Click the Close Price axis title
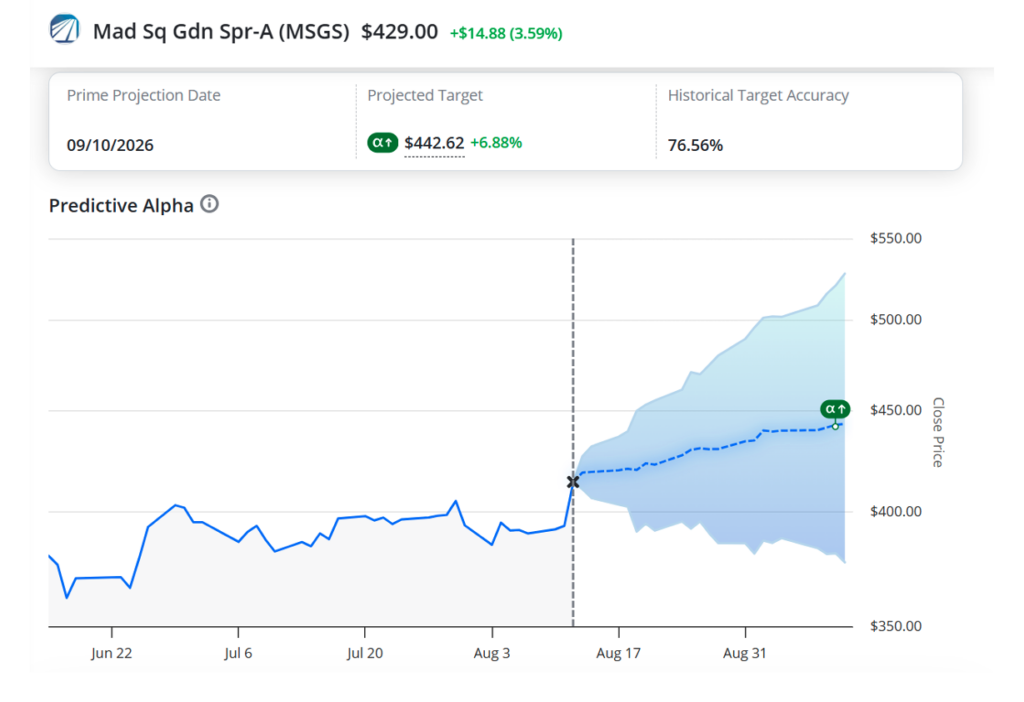Image resolution: width=1024 pixels, height=702 pixels. [938, 432]
